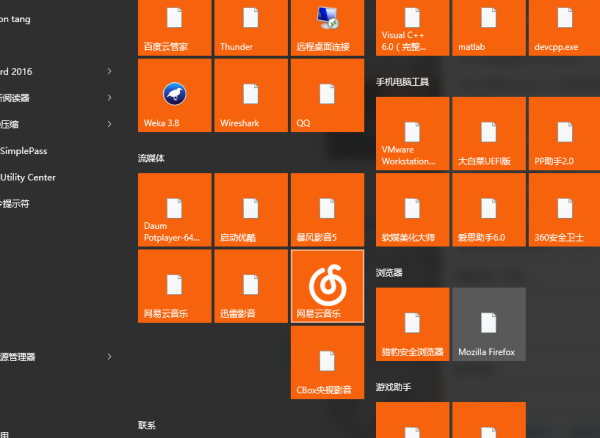Image resolution: width=600 pixels, height=438 pixels.
Task: Open the Wireshark tile
Action: coord(251,95)
